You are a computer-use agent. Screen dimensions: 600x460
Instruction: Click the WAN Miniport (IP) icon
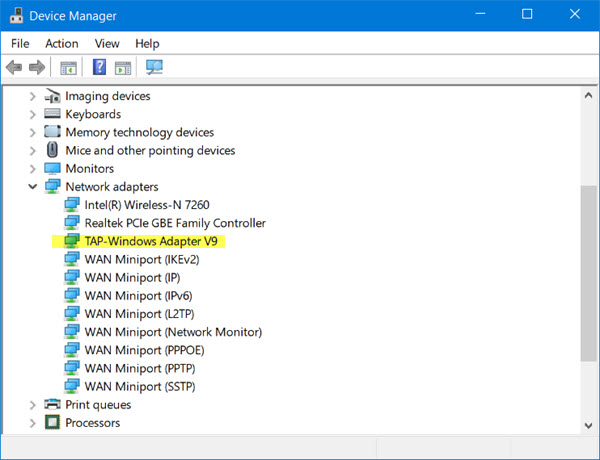tap(72, 277)
